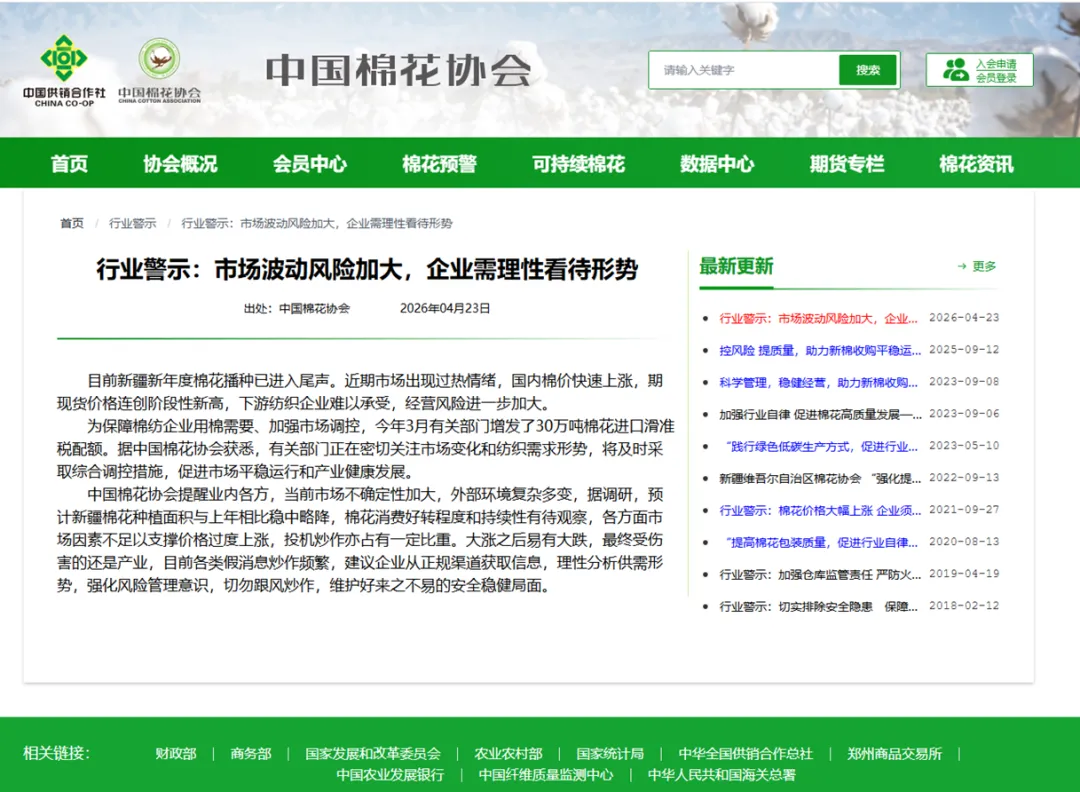Viewport: 1080px width, 792px height.
Task: Open the 科学管理，稳健经营 sidebar article
Action: pyautogui.click(x=818, y=382)
